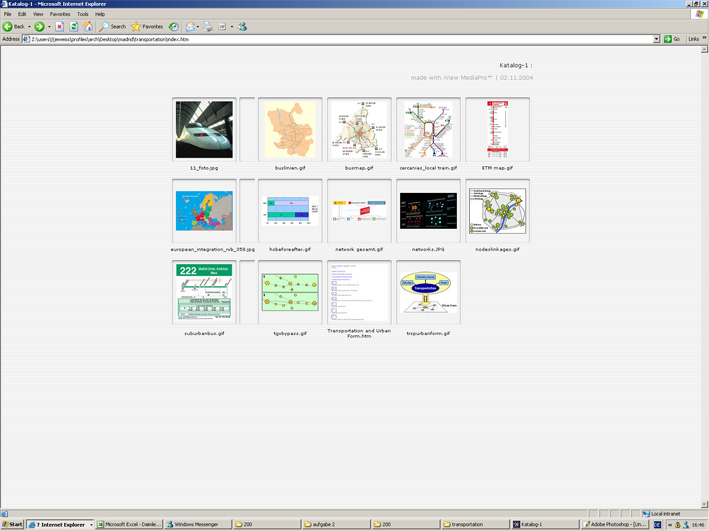Print the page with the printer icon

coord(208,27)
